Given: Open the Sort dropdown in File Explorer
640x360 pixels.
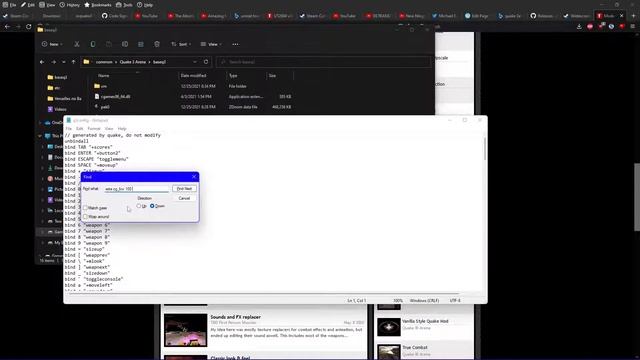Looking at the screenshot, I should [x=181, y=44].
